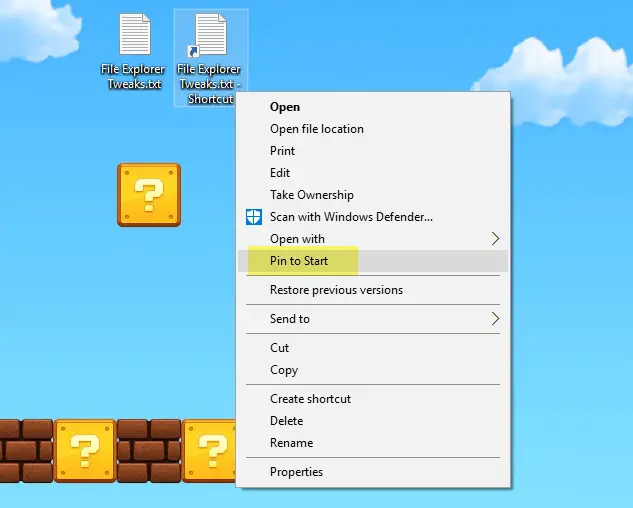Image resolution: width=633 pixels, height=508 pixels.
Task: Click the Windows Defender shield icon
Action: tap(254, 217)
